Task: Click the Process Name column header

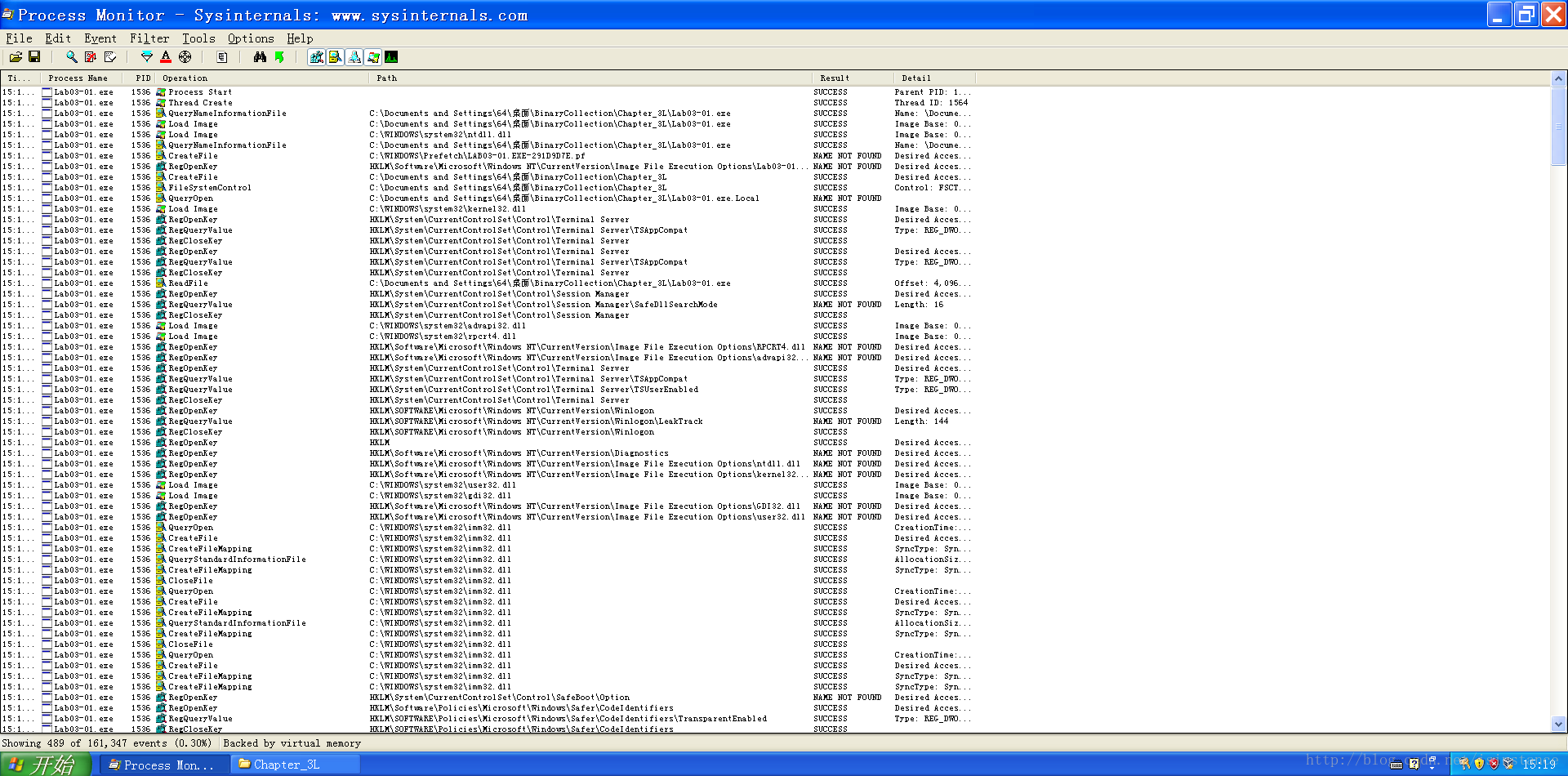Action: pos(82,78)
